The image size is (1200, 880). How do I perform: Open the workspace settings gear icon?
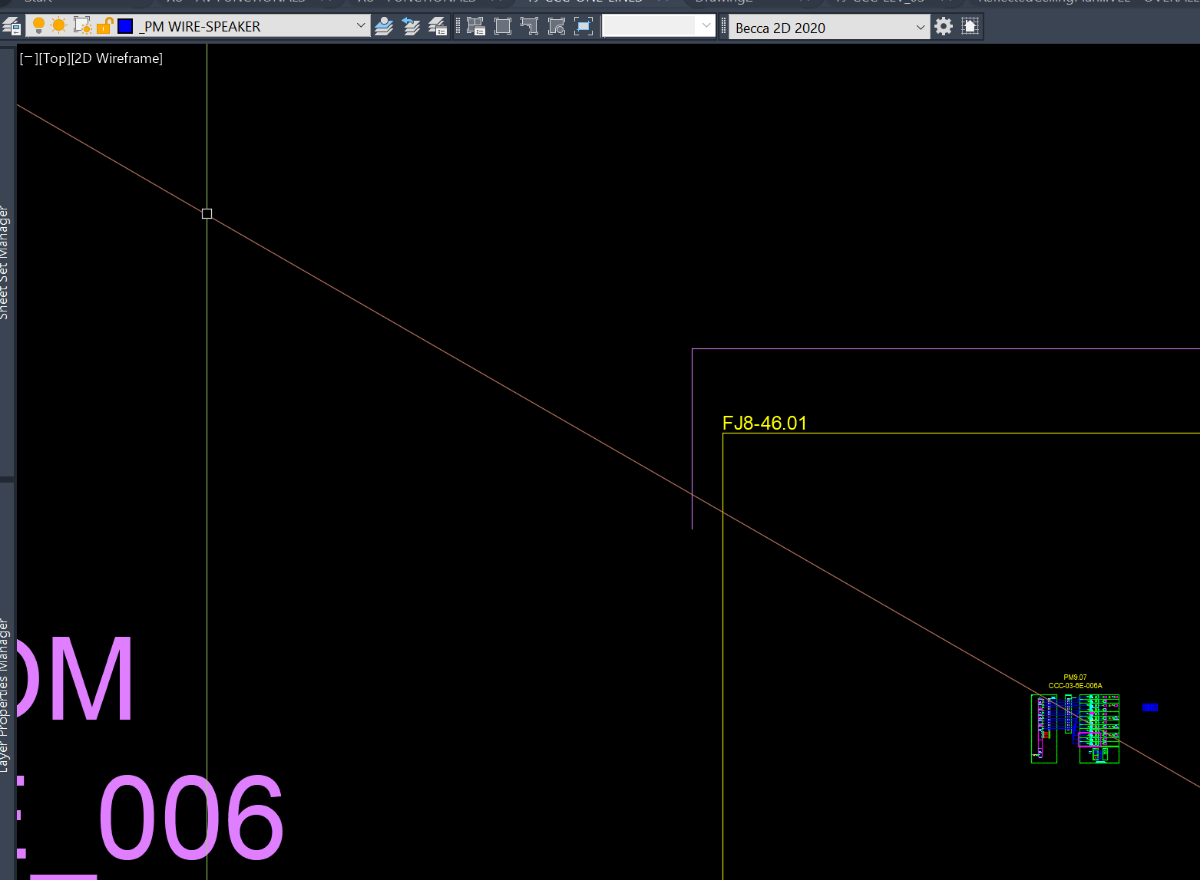click(x=944, y=27)
